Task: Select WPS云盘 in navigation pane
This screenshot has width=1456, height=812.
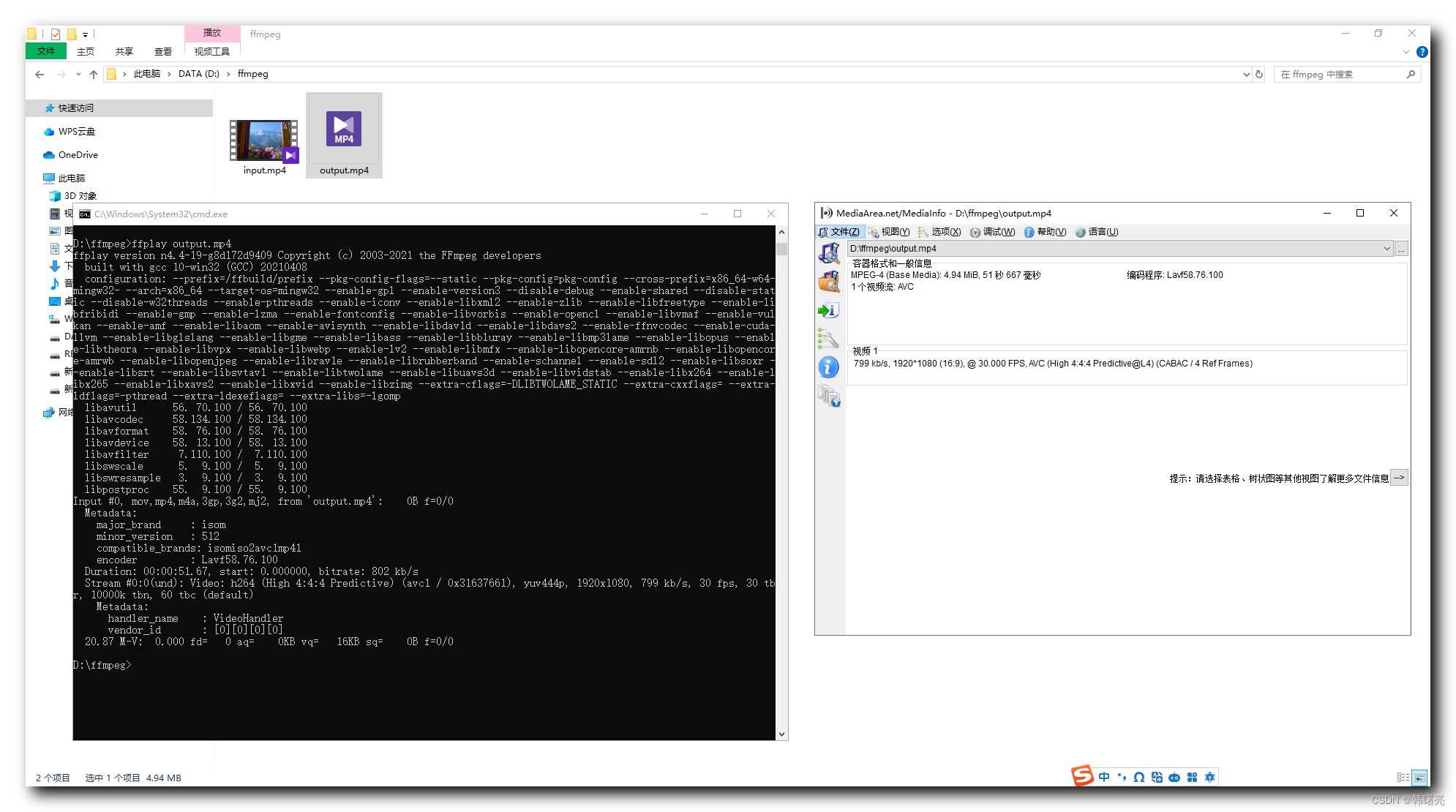Action: [70, 132]
